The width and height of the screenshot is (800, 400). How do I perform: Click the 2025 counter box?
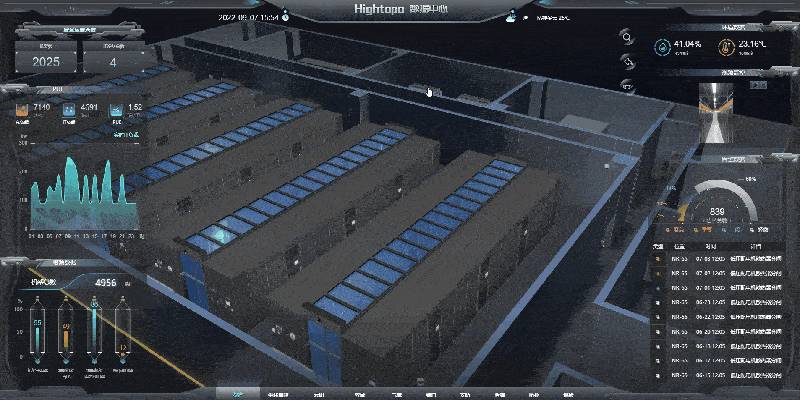46,61
